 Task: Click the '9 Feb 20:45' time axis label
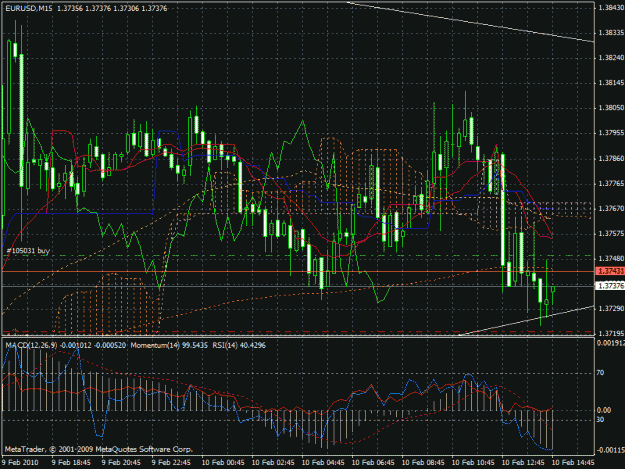[121, 462]
